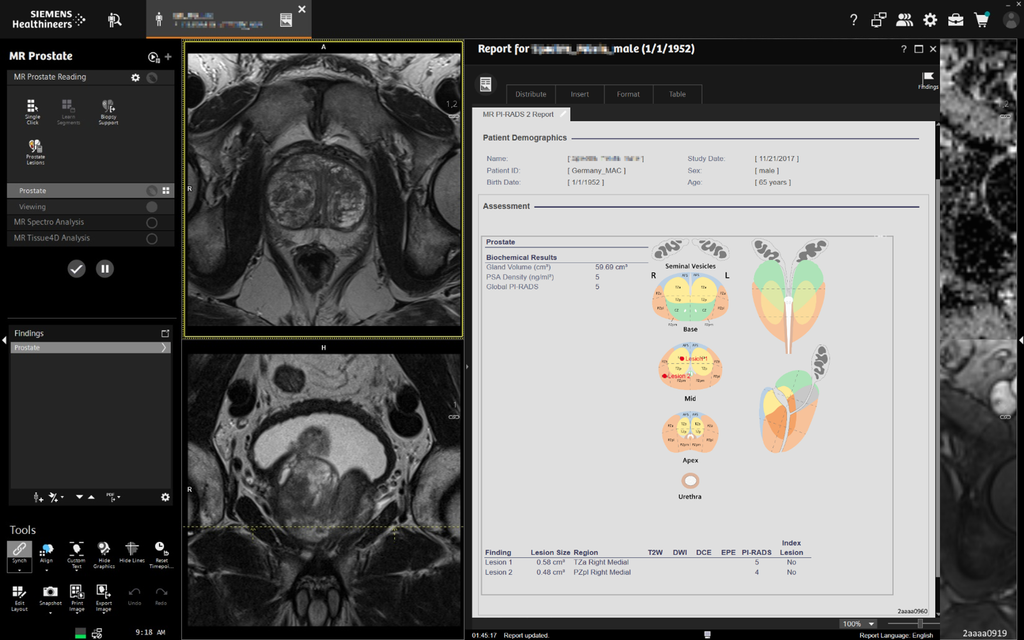Click the Hide Graphics tool
The width and height of the screenshot is (1024, 640).
pyautogui.click(x=104, y=553)
